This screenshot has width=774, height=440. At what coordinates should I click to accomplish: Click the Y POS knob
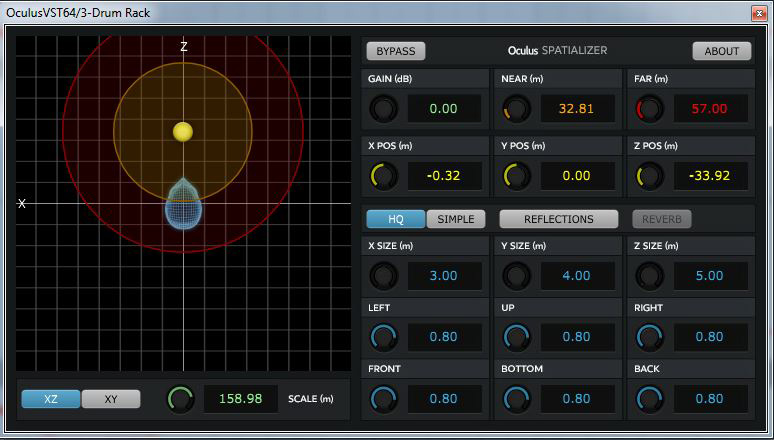[517, 176]
